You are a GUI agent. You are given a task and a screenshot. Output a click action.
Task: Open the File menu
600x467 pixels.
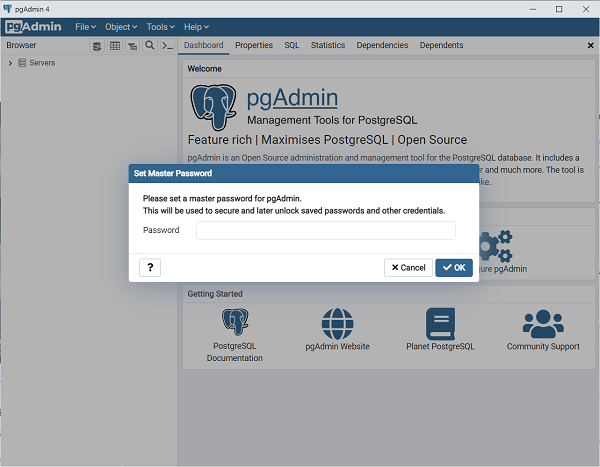click(x=85, y=27)
